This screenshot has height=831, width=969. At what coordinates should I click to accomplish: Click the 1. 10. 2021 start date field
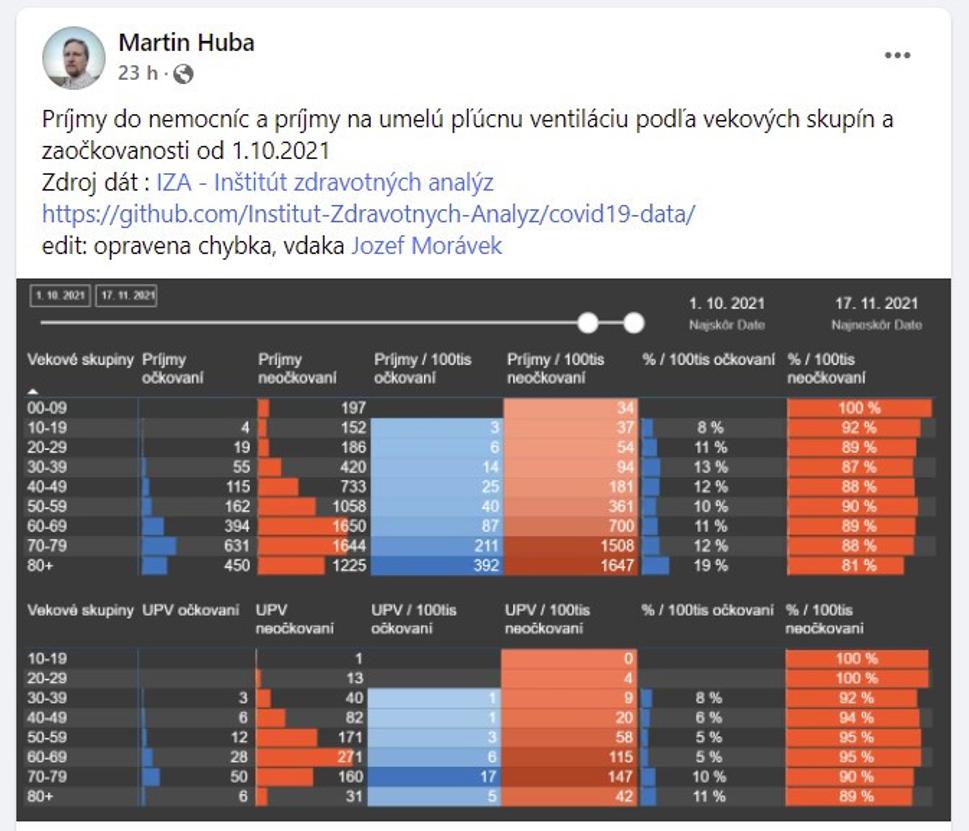click(60, 295)
